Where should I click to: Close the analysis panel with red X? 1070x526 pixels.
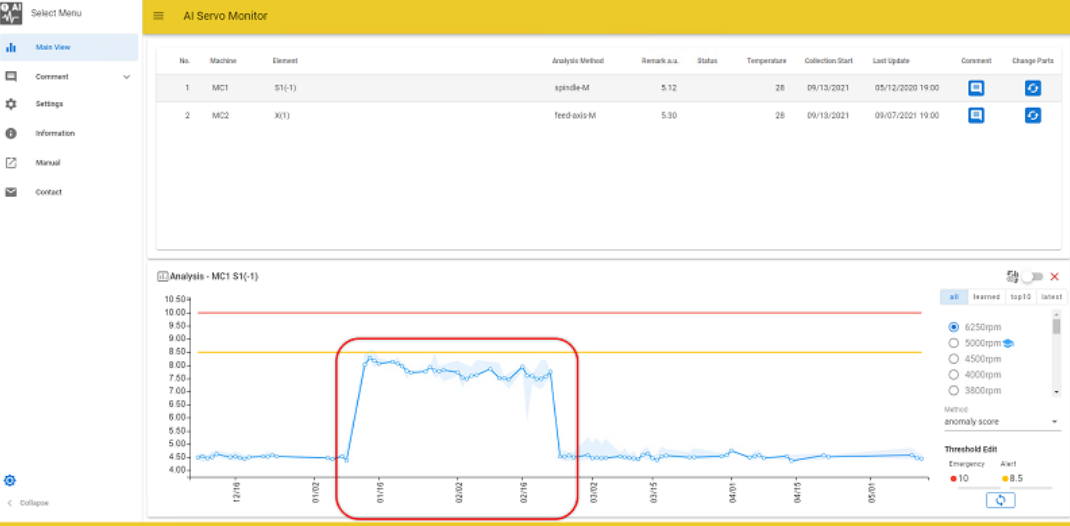tap(1054, 276)
